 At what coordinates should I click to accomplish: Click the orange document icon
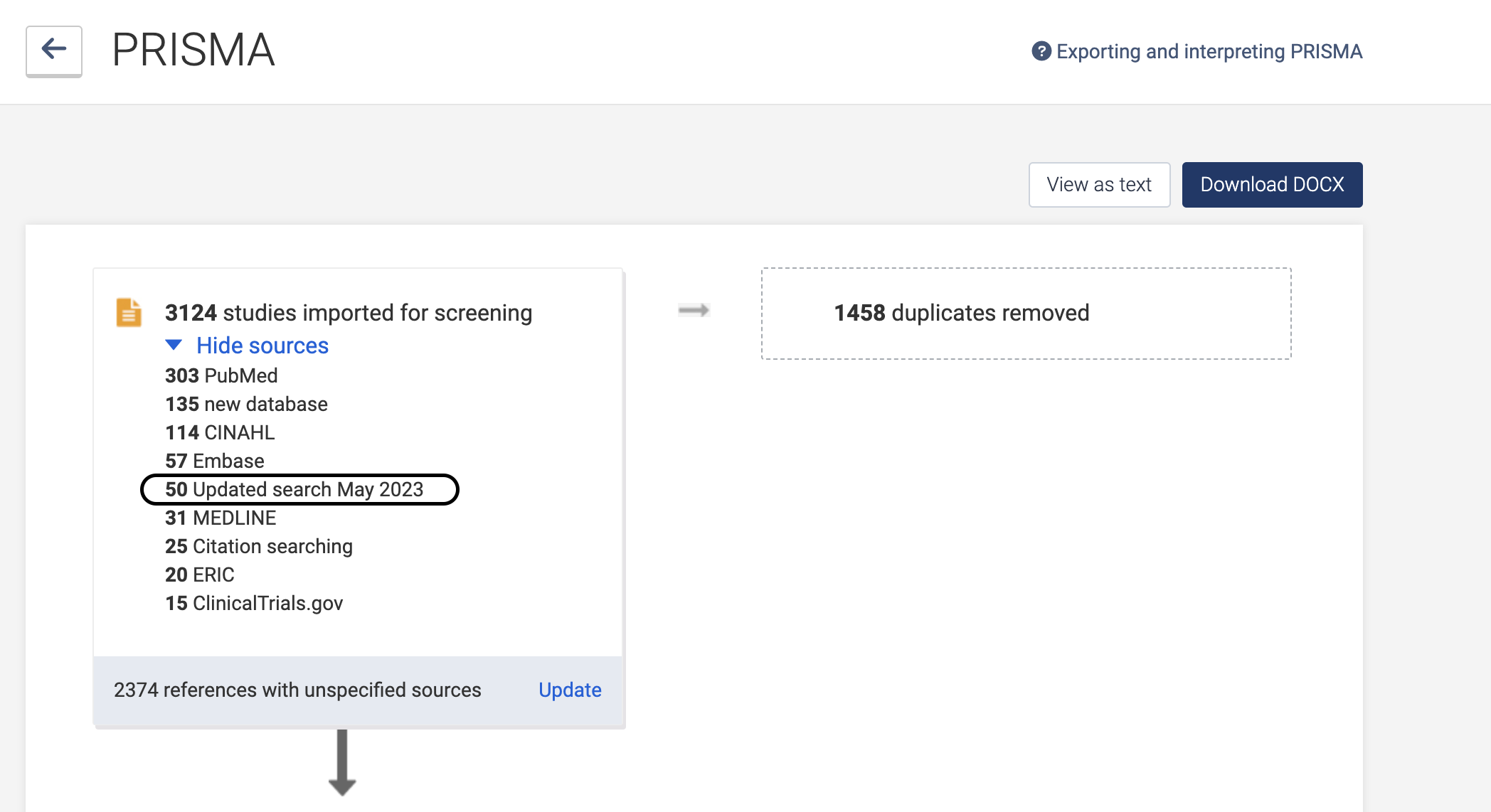click(129, 313)
